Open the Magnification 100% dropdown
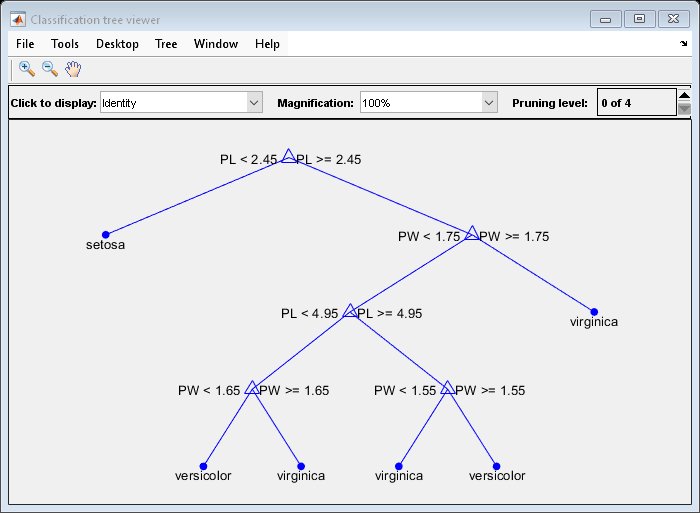Viewport: 700px width, 513px height. click(428, 103)
